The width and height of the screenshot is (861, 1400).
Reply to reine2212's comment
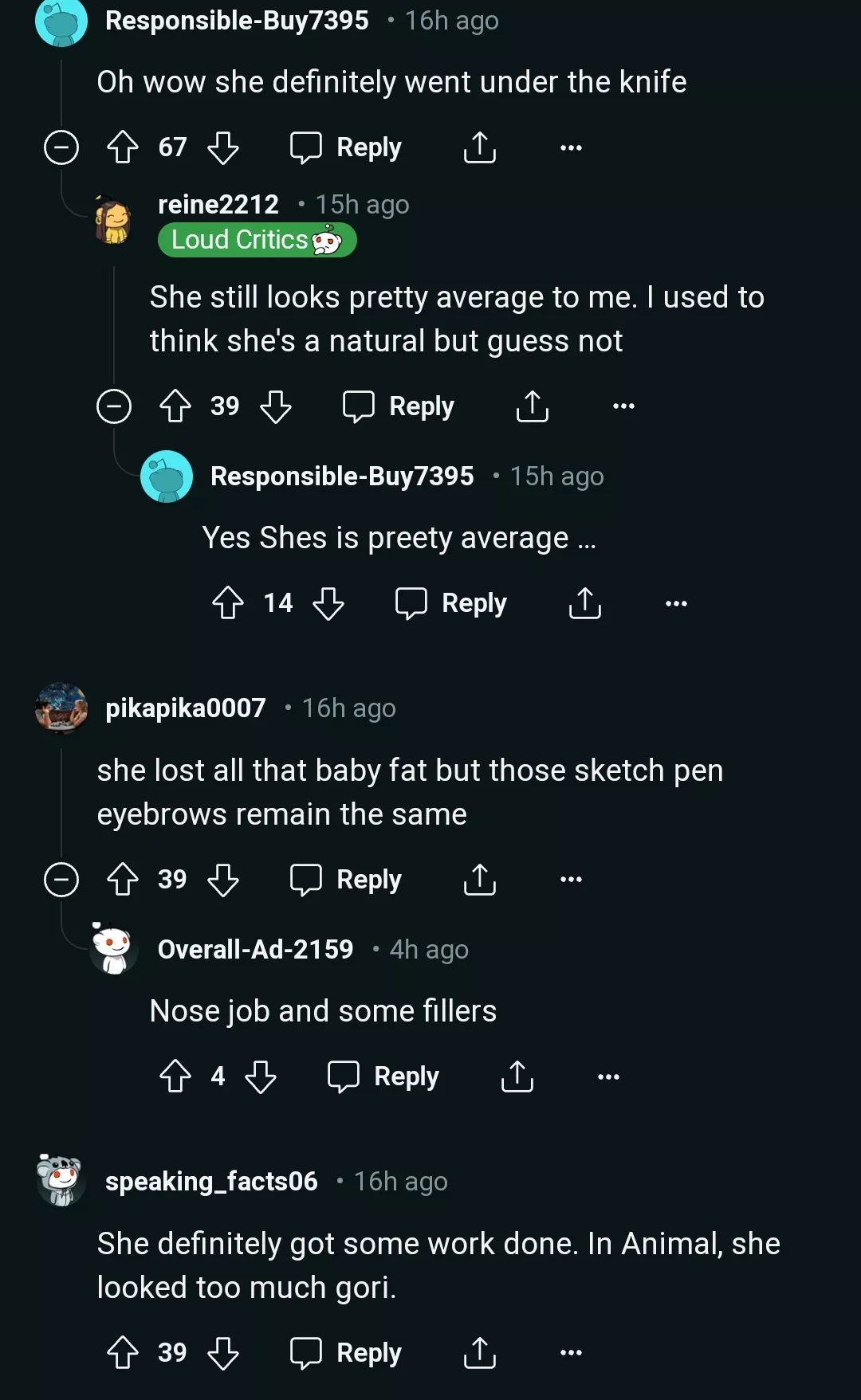[x=399, y=406]
